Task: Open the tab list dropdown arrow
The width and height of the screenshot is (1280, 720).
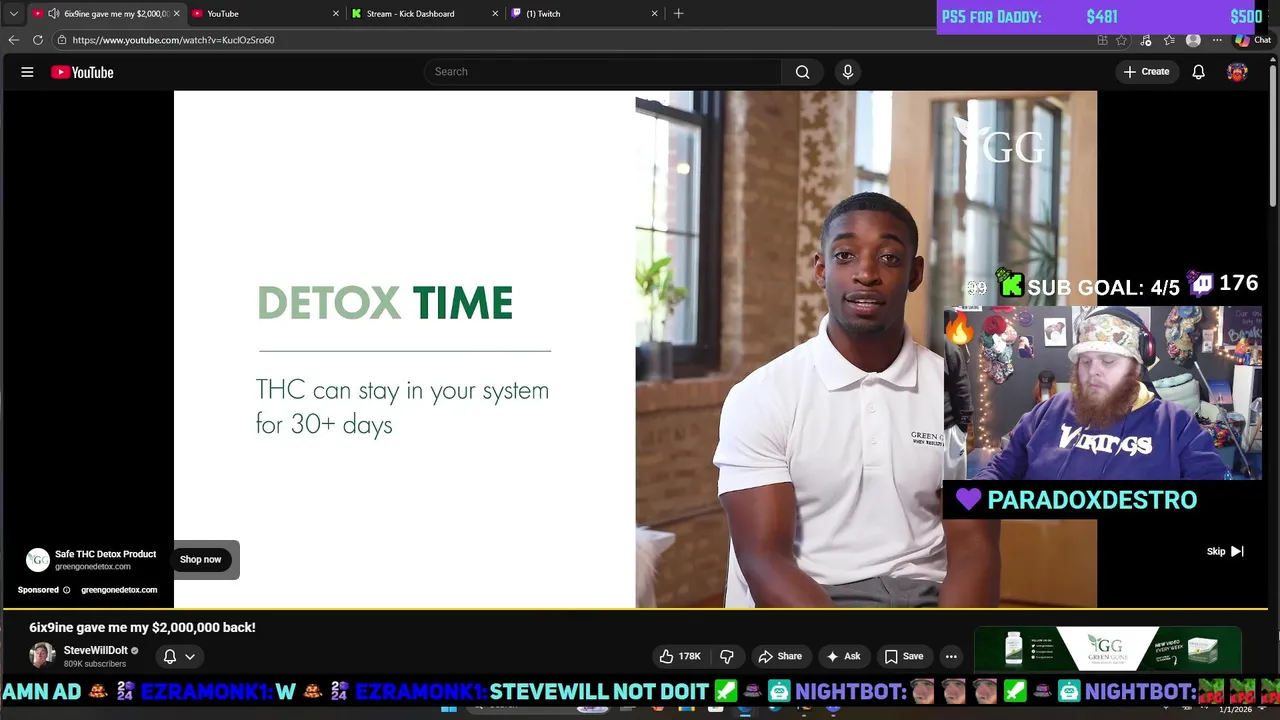Action: coord(13,13)
